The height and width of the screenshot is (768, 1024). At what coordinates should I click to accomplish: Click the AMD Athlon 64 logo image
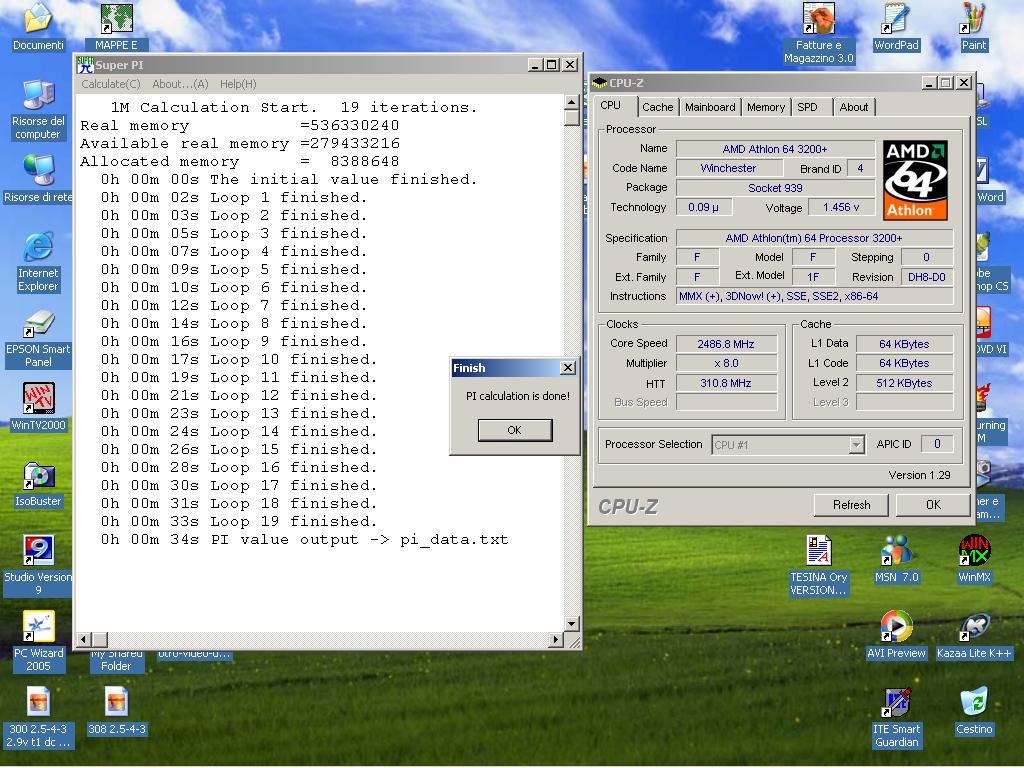point(915,180)
